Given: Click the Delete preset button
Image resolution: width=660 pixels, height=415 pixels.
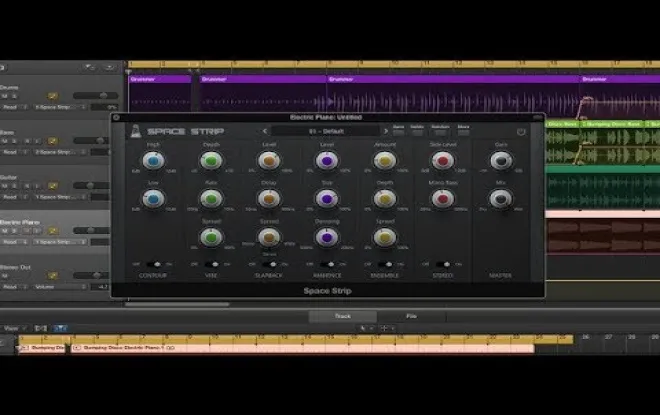Looking at the screenshot, I should tap(417, 130).
